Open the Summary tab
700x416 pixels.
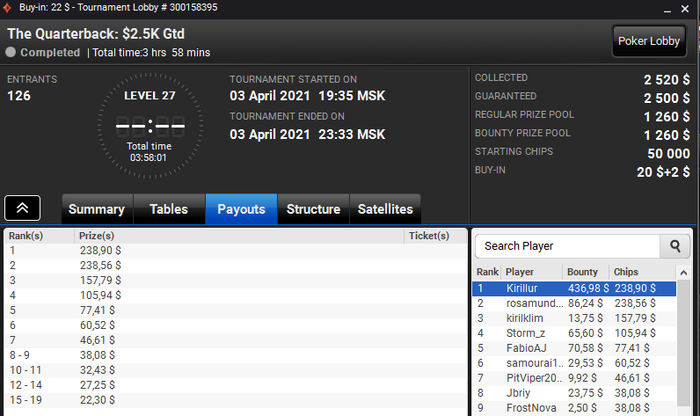[x=97, y=209]
